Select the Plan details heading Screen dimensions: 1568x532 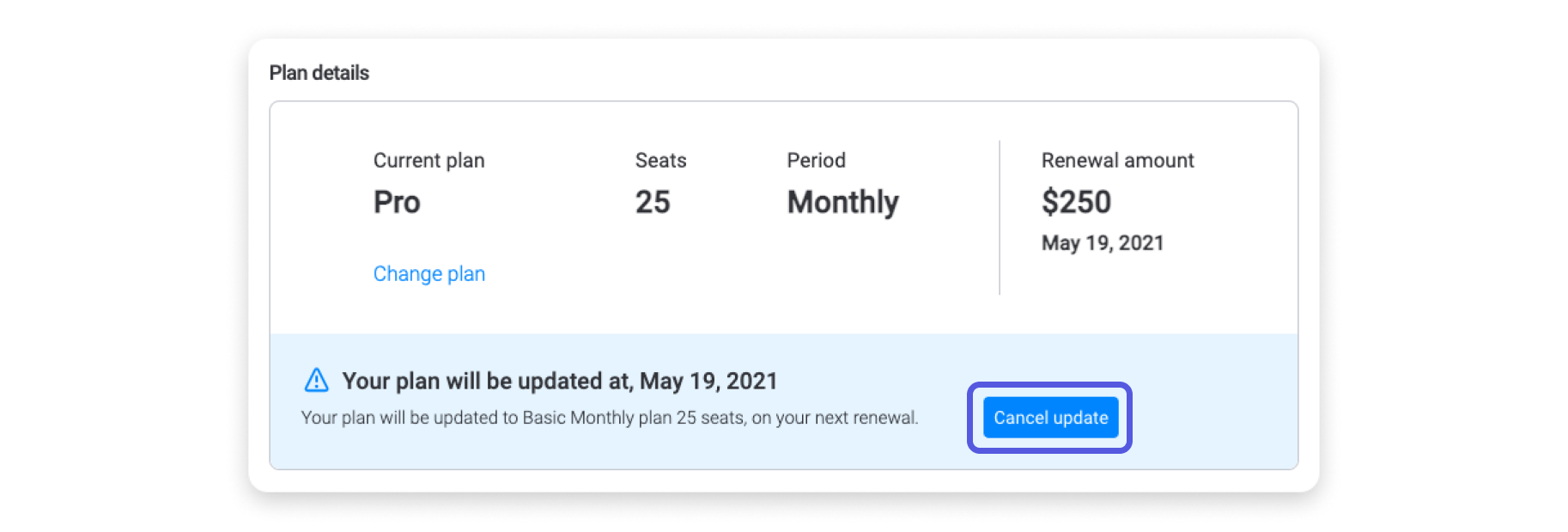click(319, 73)
